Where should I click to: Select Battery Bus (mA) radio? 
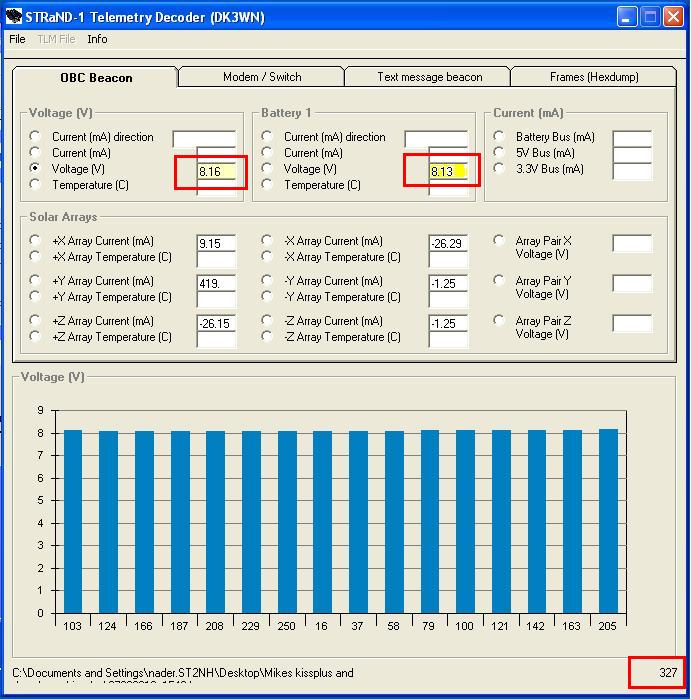[x=498, y=136]
